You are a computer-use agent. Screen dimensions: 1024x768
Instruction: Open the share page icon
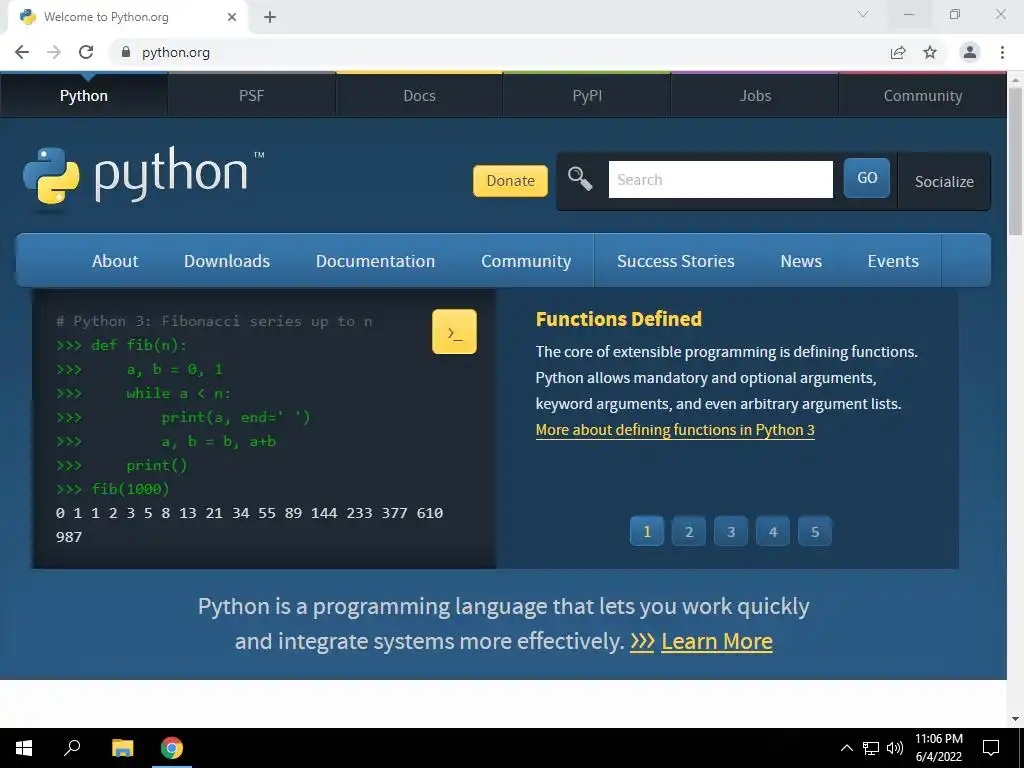click(898, 52)
